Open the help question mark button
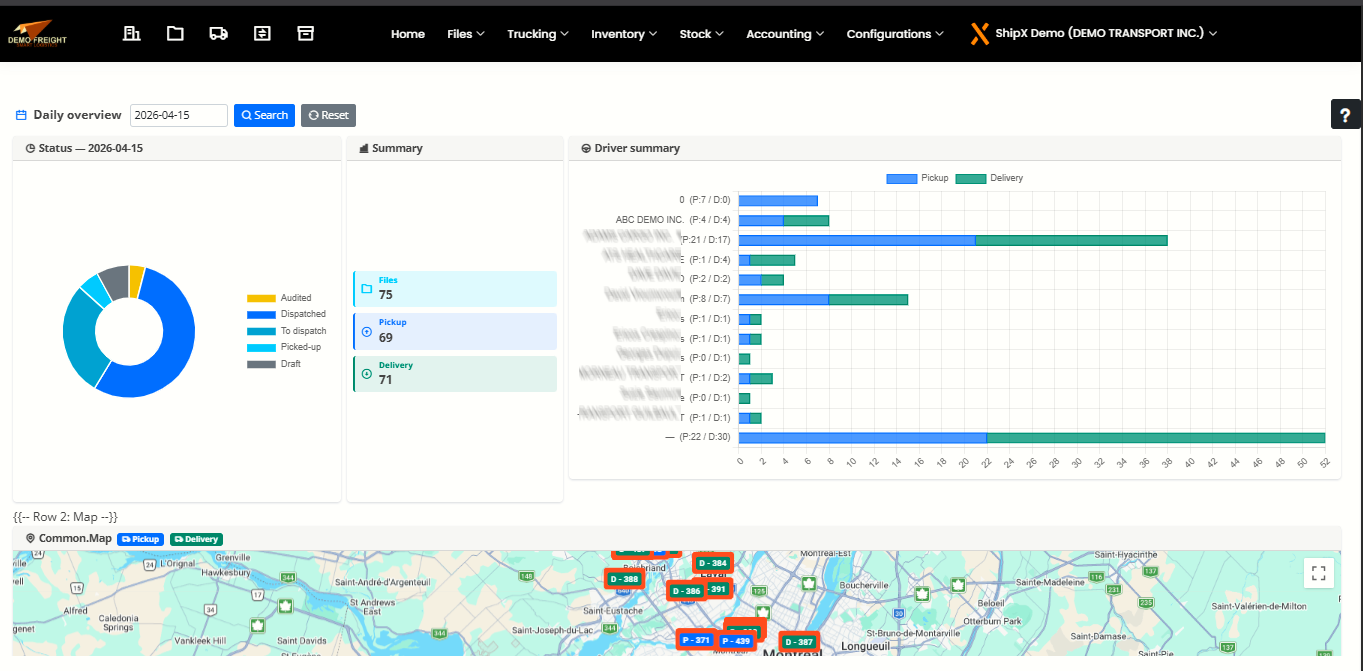Viewport: 1363px width, 671px height. (1346, 115)
